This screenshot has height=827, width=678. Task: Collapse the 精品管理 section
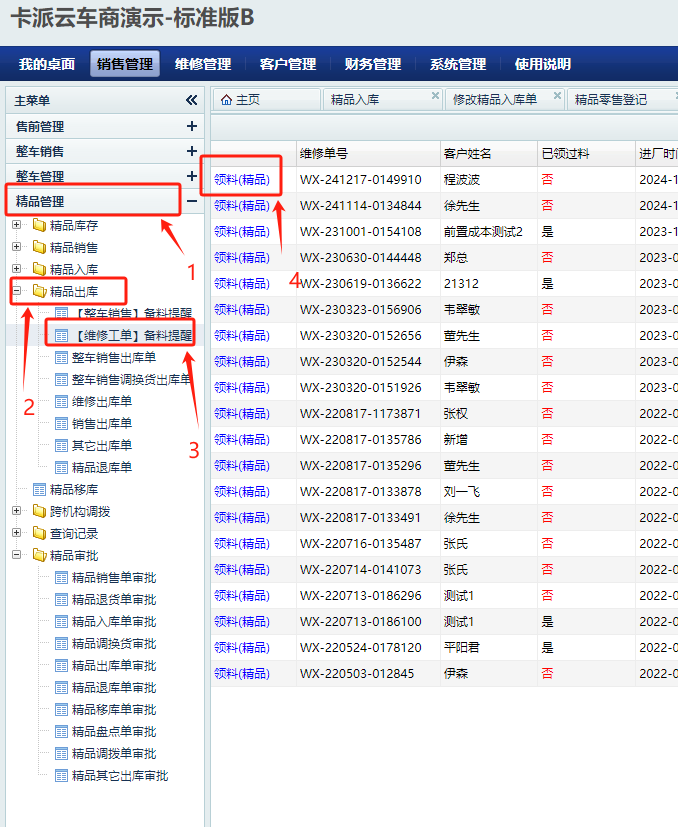click(191, 202)
